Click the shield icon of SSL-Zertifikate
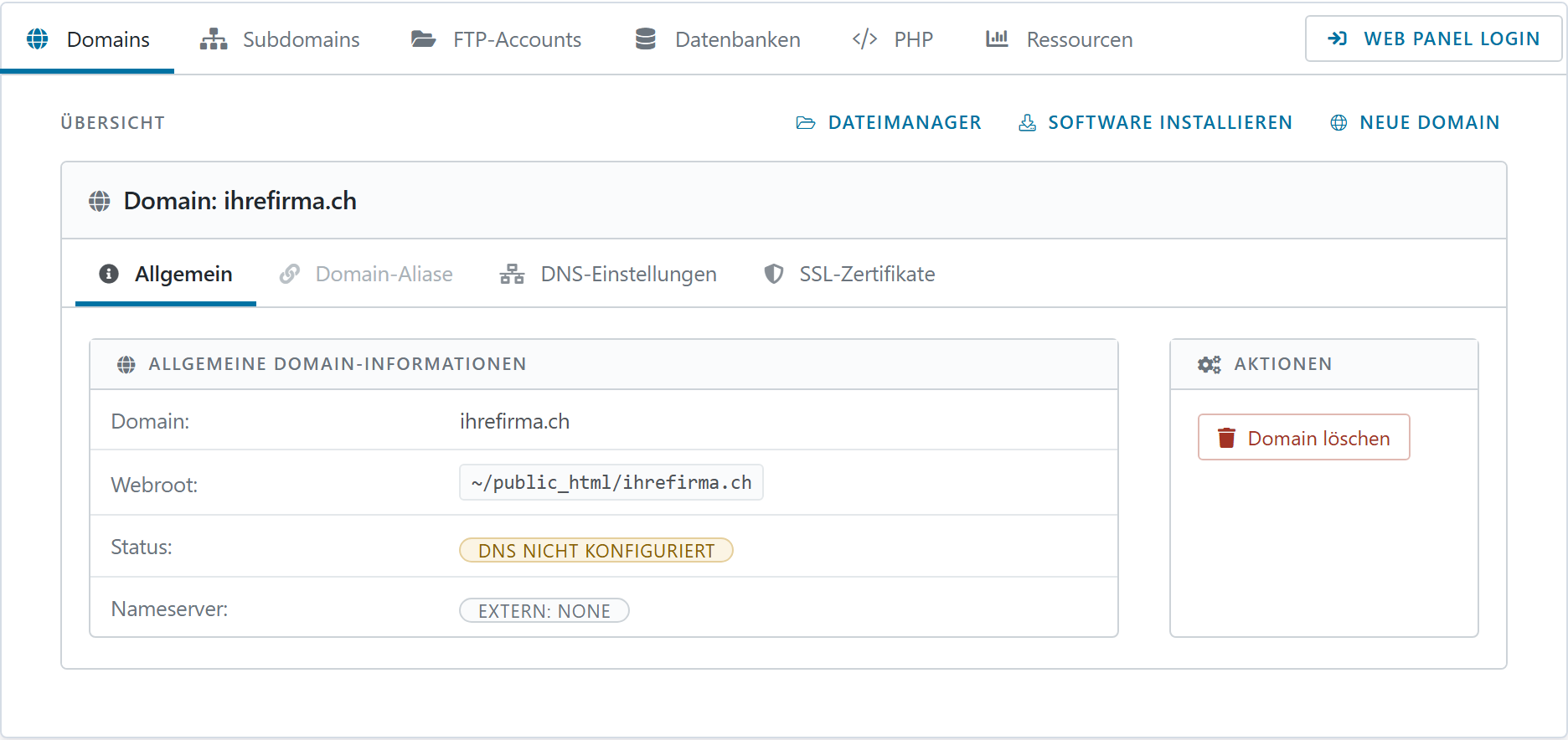The height and width of the screenshot is (740, 1568). tap(774, 274)
